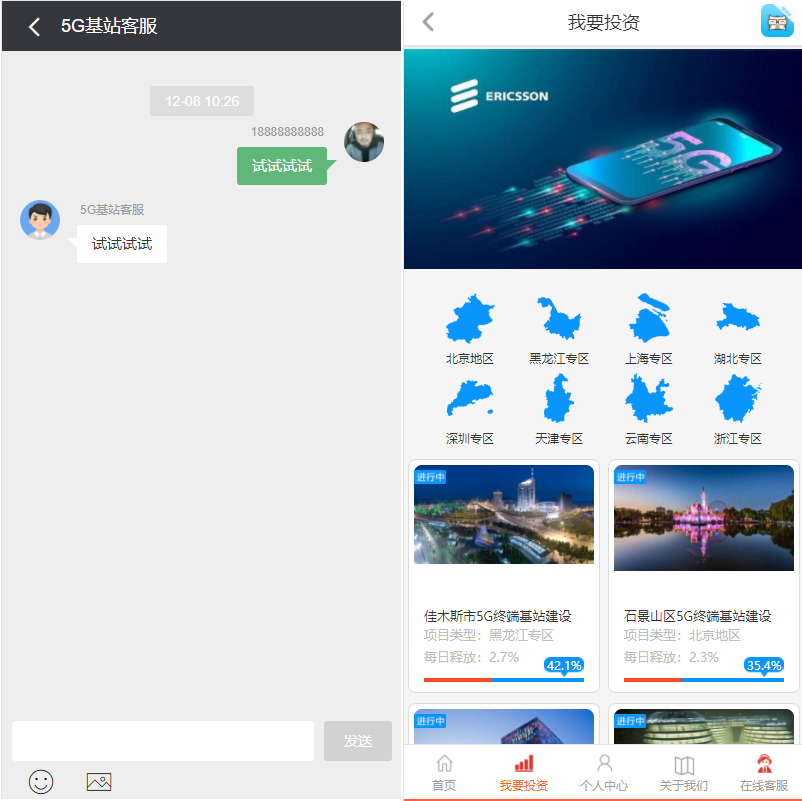Open the emoji picker in chat
The image size is (802, 801).
tap(41, 782)
